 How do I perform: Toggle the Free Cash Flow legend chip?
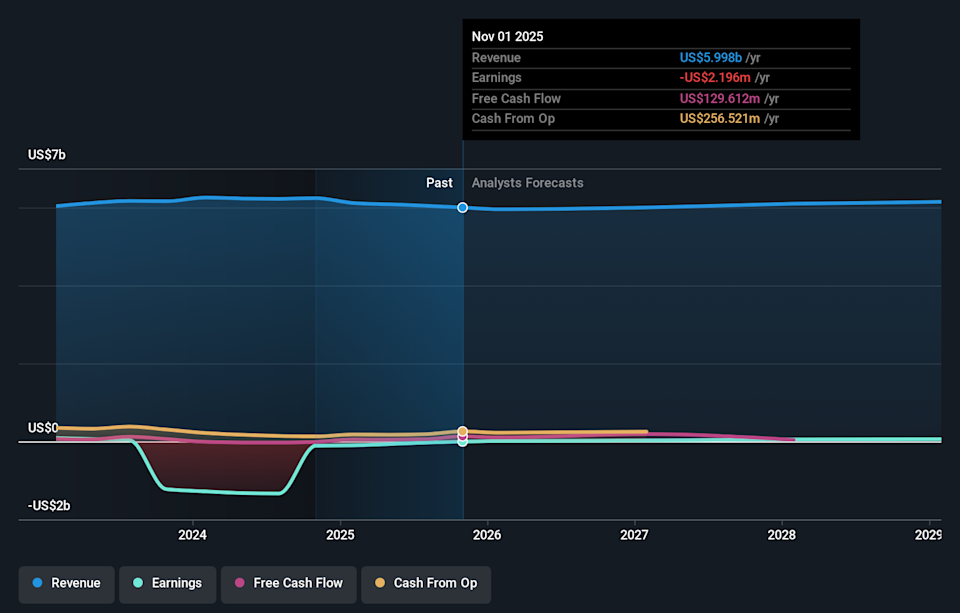288,583
